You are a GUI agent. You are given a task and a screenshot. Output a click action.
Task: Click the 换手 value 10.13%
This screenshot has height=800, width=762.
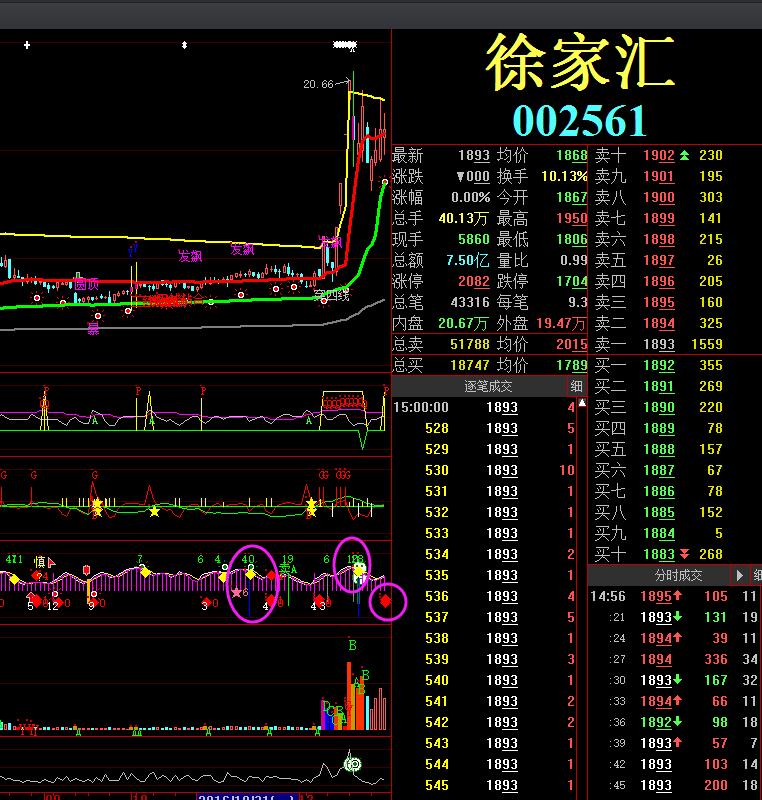(x=564, y=177)
